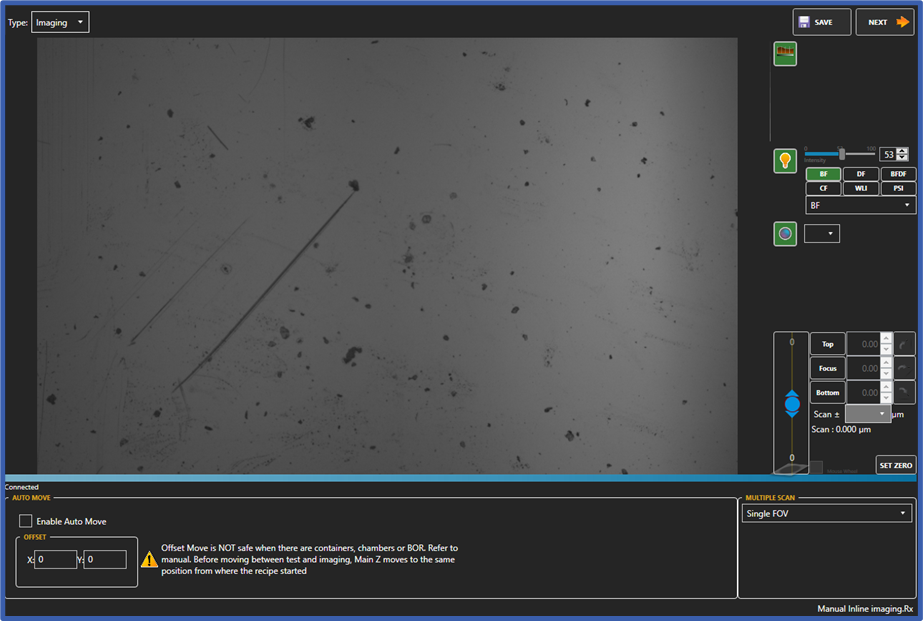923x621 pixels.
Task: Click the objective lens icon
Action: [x=785, y=233]
